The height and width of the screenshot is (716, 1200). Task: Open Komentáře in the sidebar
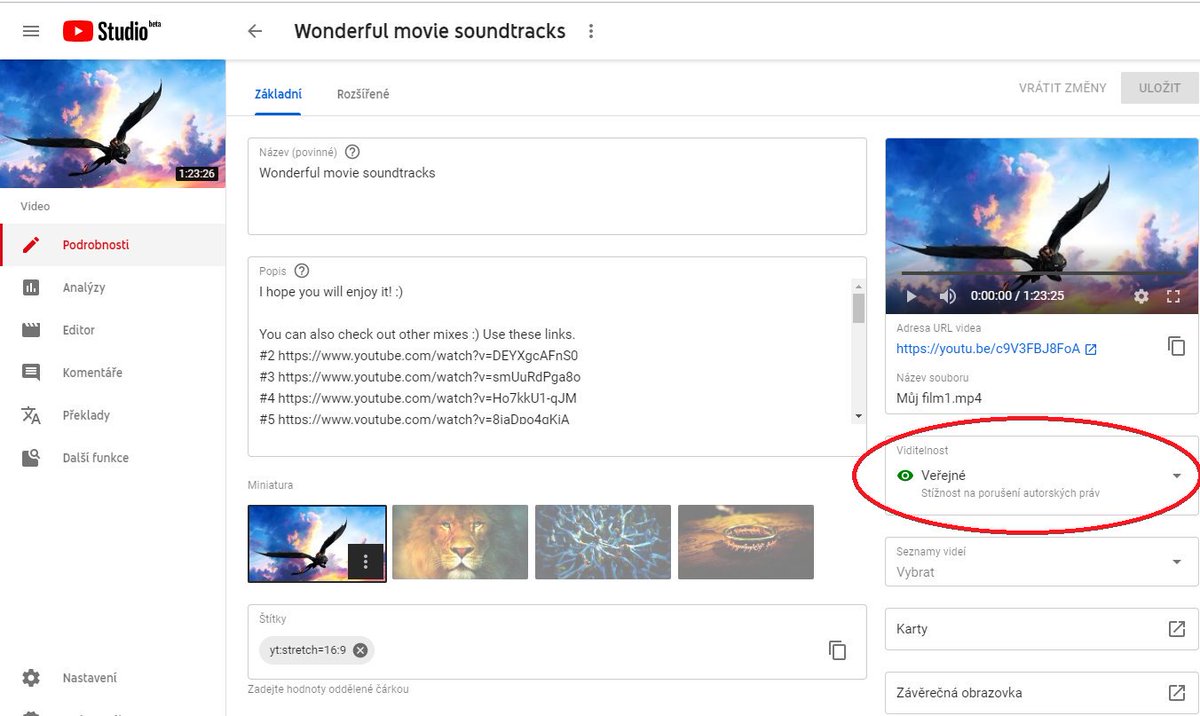tap(112, 373)
